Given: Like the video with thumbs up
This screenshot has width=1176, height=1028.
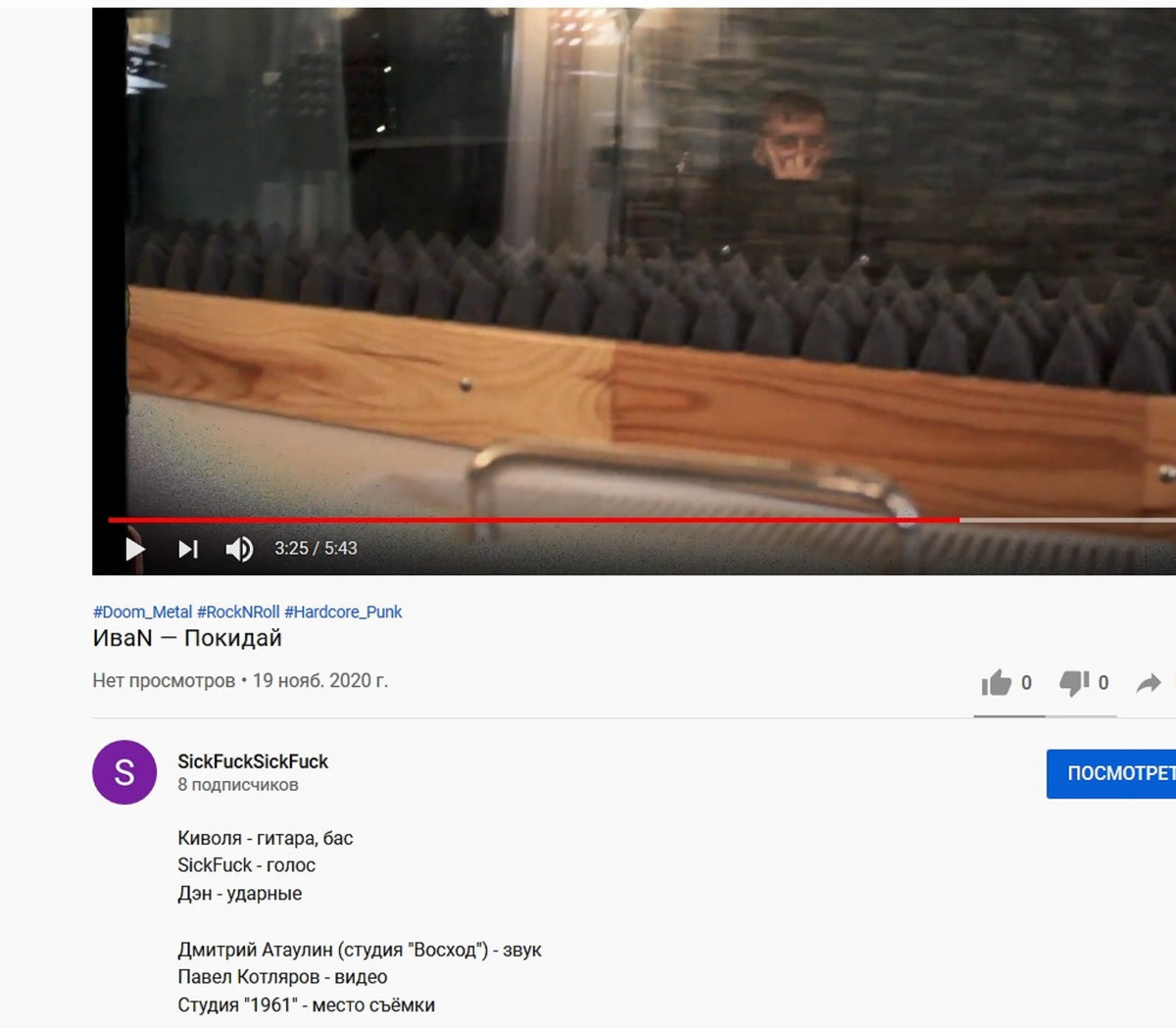Looking at the screenshot, I should tap(997, 683).
